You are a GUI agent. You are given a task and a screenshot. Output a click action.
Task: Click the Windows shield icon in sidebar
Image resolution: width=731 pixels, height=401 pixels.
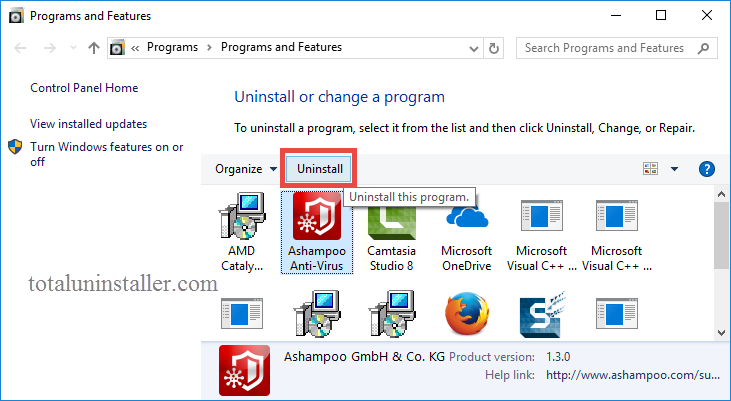point(15,147)
